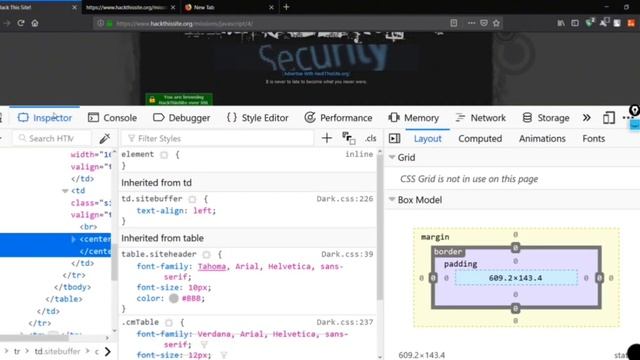Open the Performance tab
The width and height of the screenshot is (640, 360).
(338, 118)
